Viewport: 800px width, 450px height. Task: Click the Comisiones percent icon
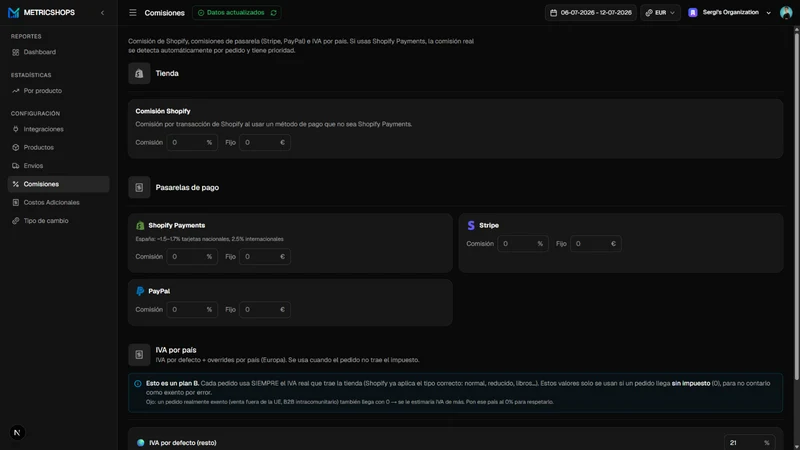16,184
